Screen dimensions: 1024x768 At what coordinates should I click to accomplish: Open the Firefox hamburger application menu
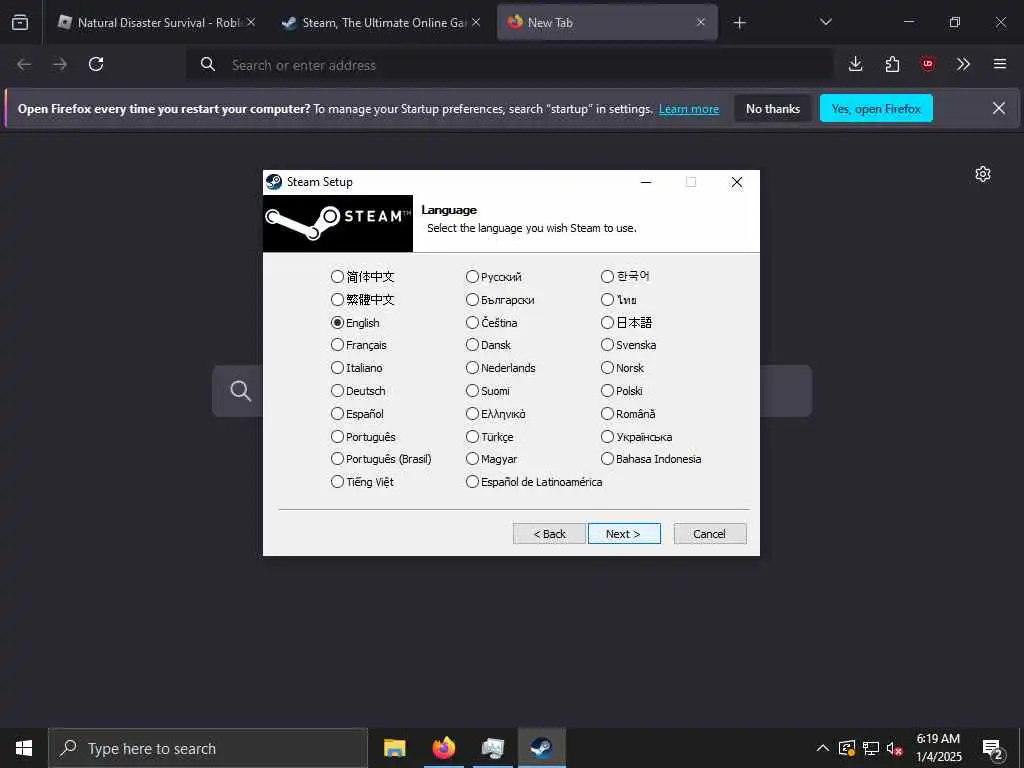coord(1000,64)
